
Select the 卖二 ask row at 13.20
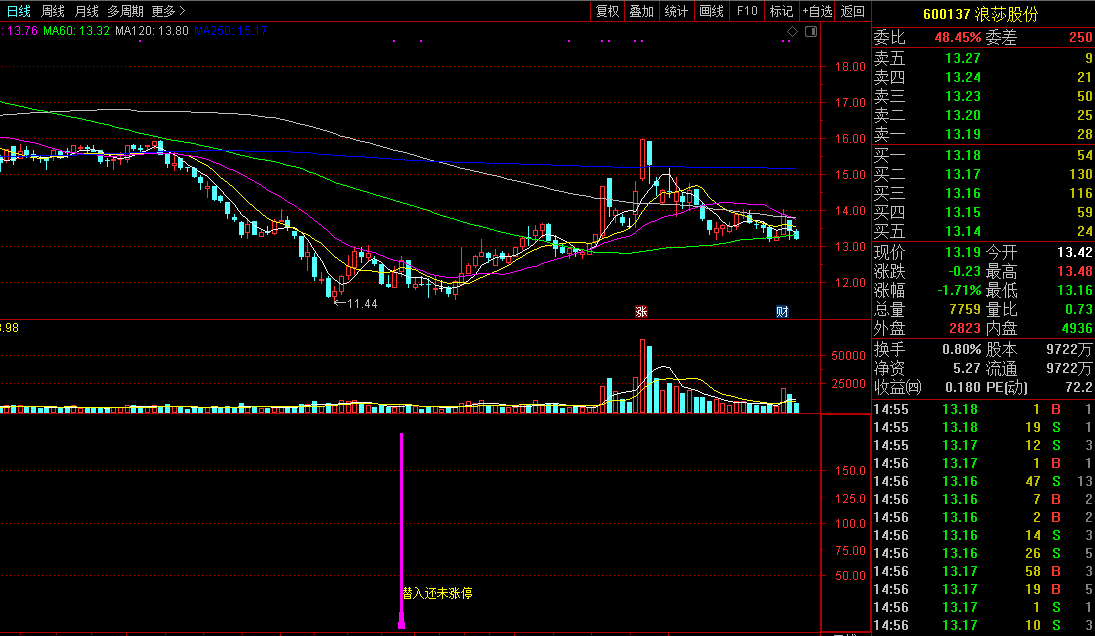tap(983, 114)
